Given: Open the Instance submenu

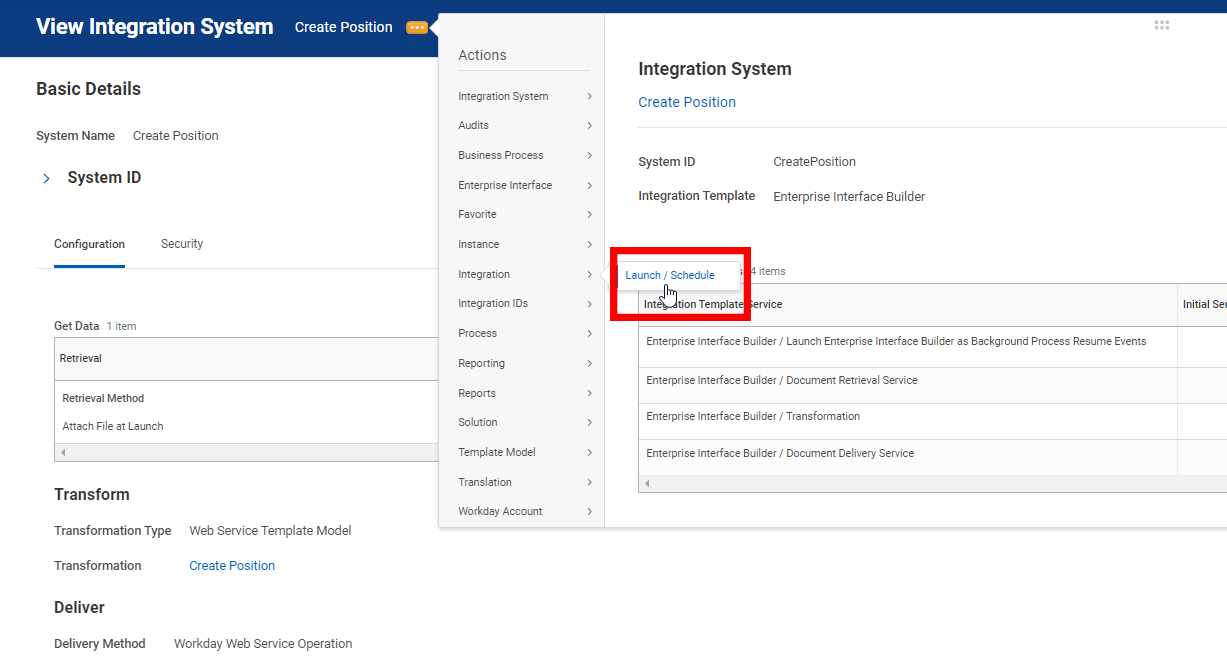Looking at the screenshot, I should 525,245.
